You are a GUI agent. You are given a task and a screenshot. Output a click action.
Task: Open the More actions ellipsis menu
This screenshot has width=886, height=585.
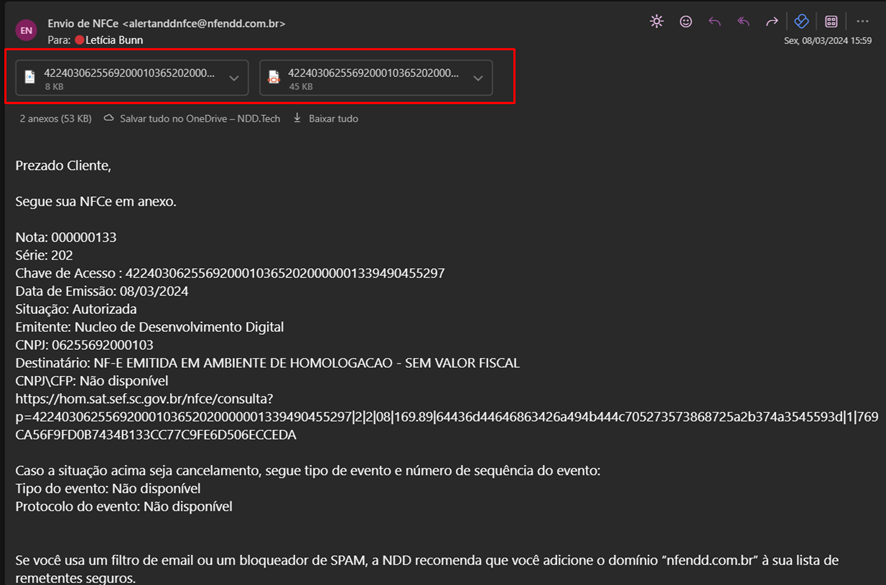coord(862,21)
